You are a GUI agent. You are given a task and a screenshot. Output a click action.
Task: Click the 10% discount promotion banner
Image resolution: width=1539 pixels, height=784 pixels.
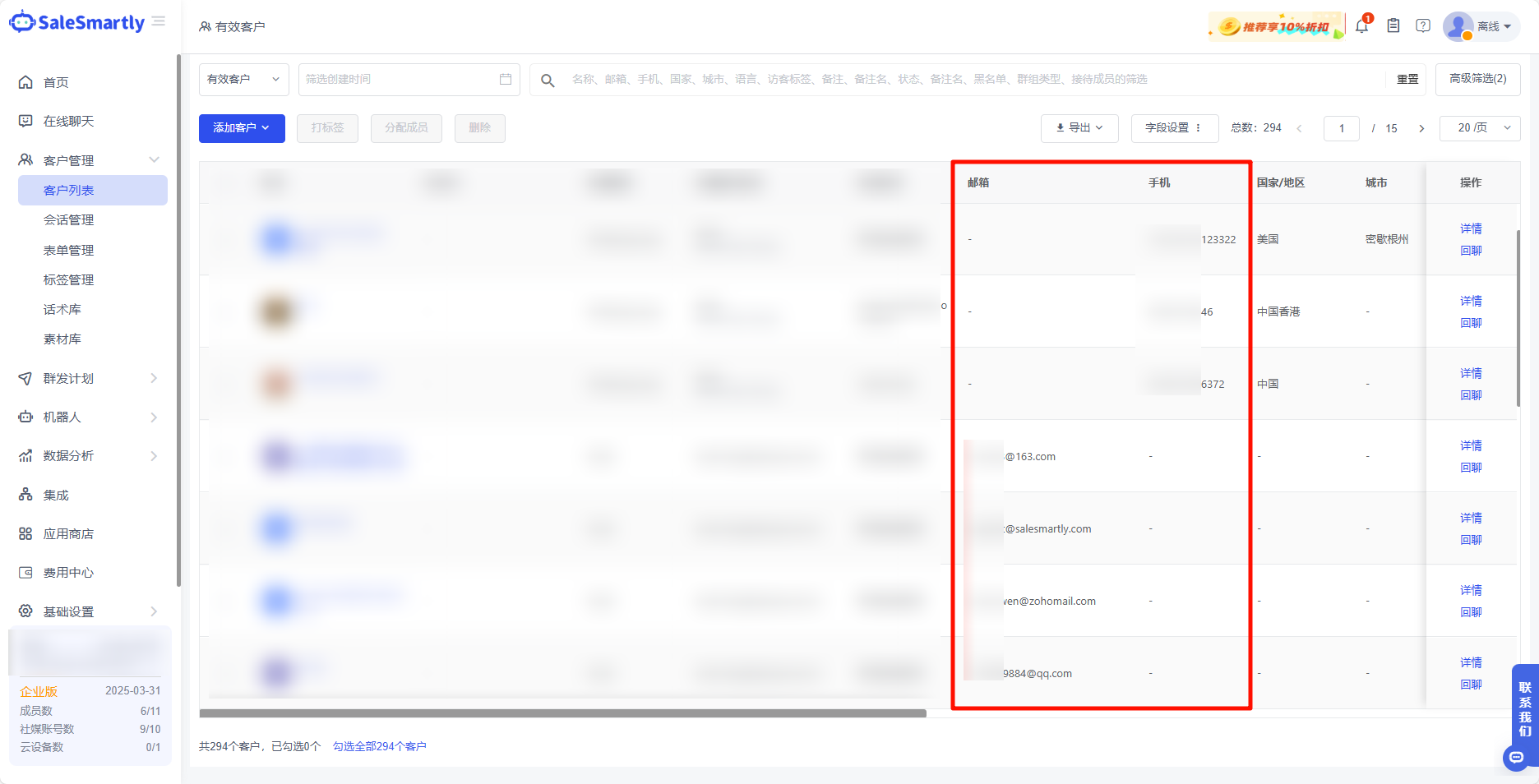(x=1276, y=26)
